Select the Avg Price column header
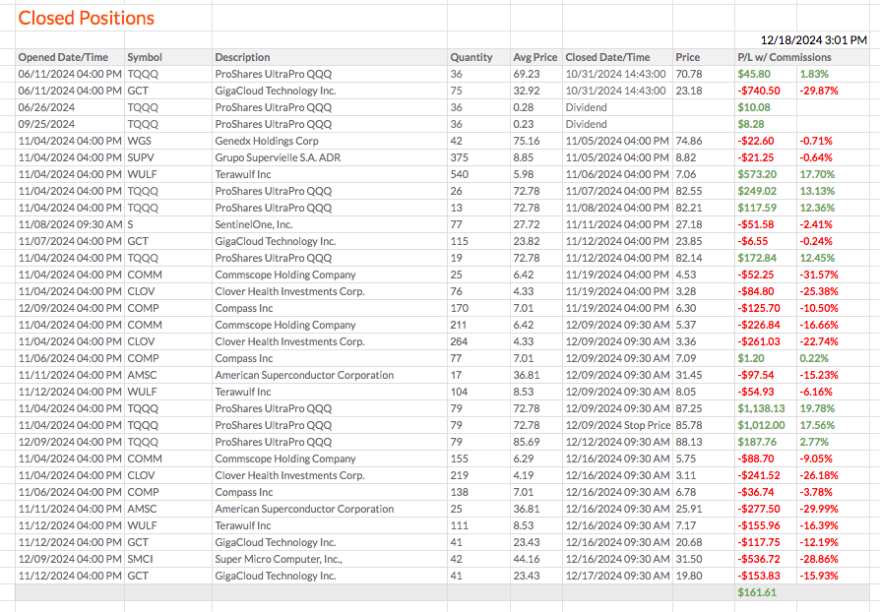 (535, 57)
